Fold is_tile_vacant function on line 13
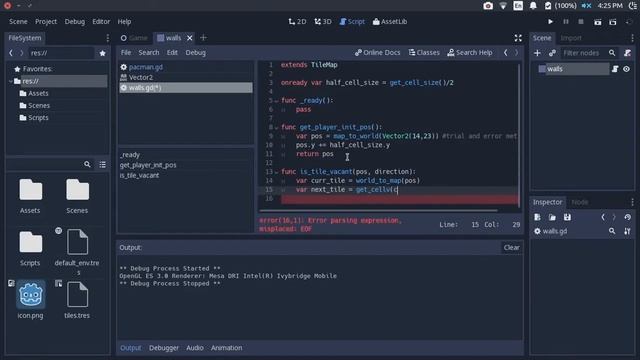The image size is (640, 360). click(276, 172)
